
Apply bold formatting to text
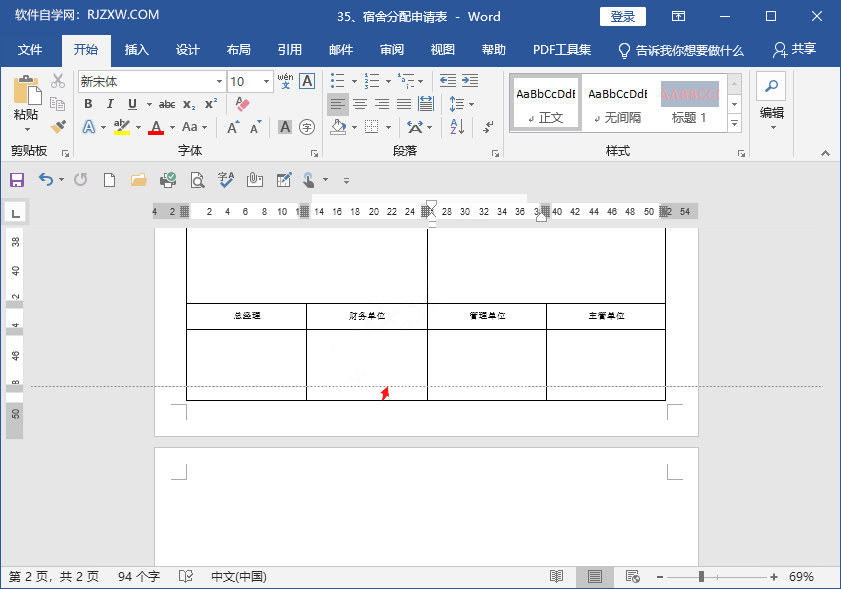click(x=88, y=104)
